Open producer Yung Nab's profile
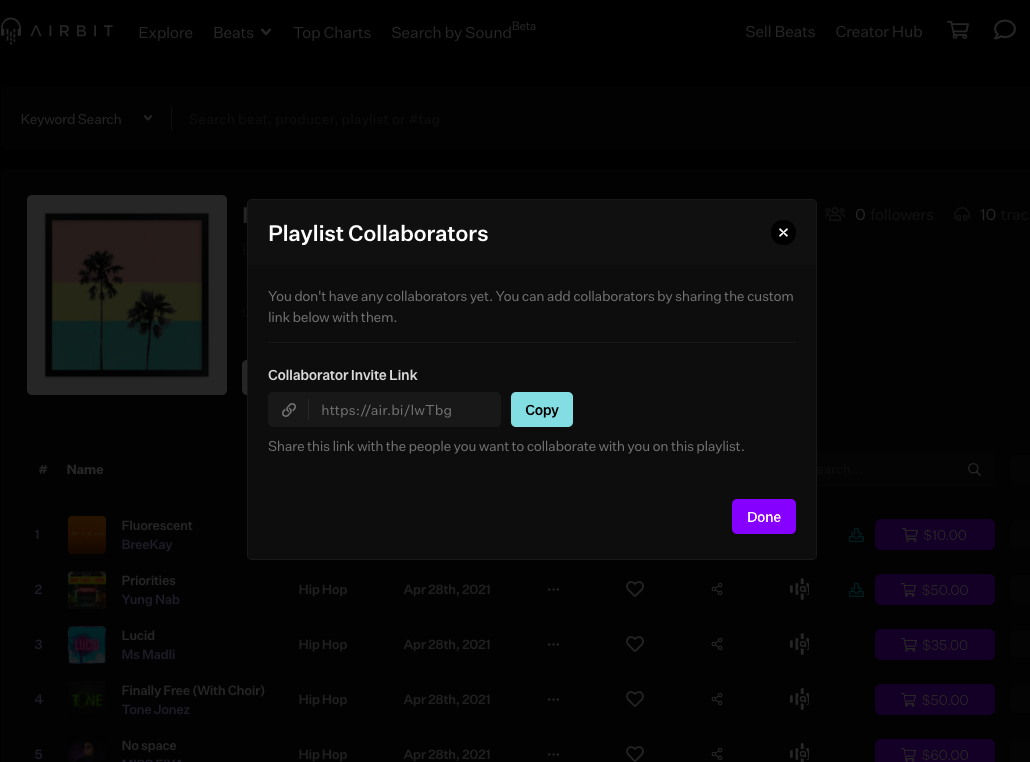The image size is (1030, 762). (x=150, y=600)
